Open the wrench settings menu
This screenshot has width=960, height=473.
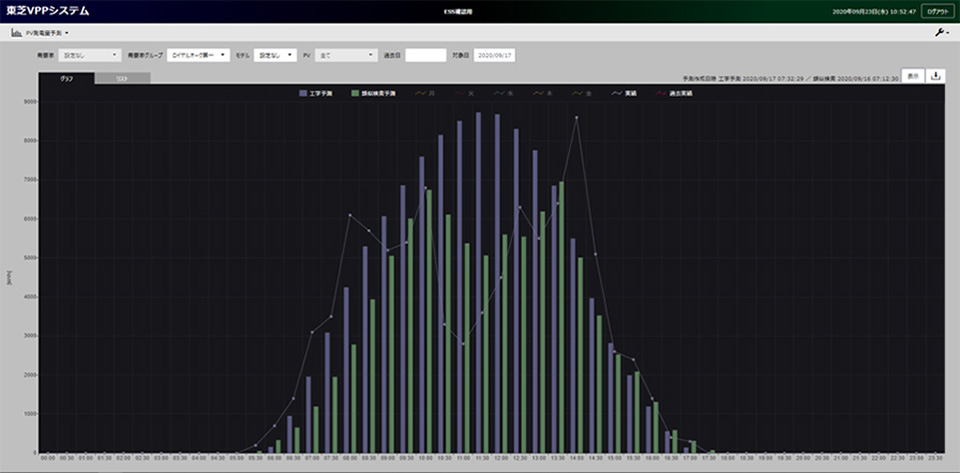tap(940, 33)
